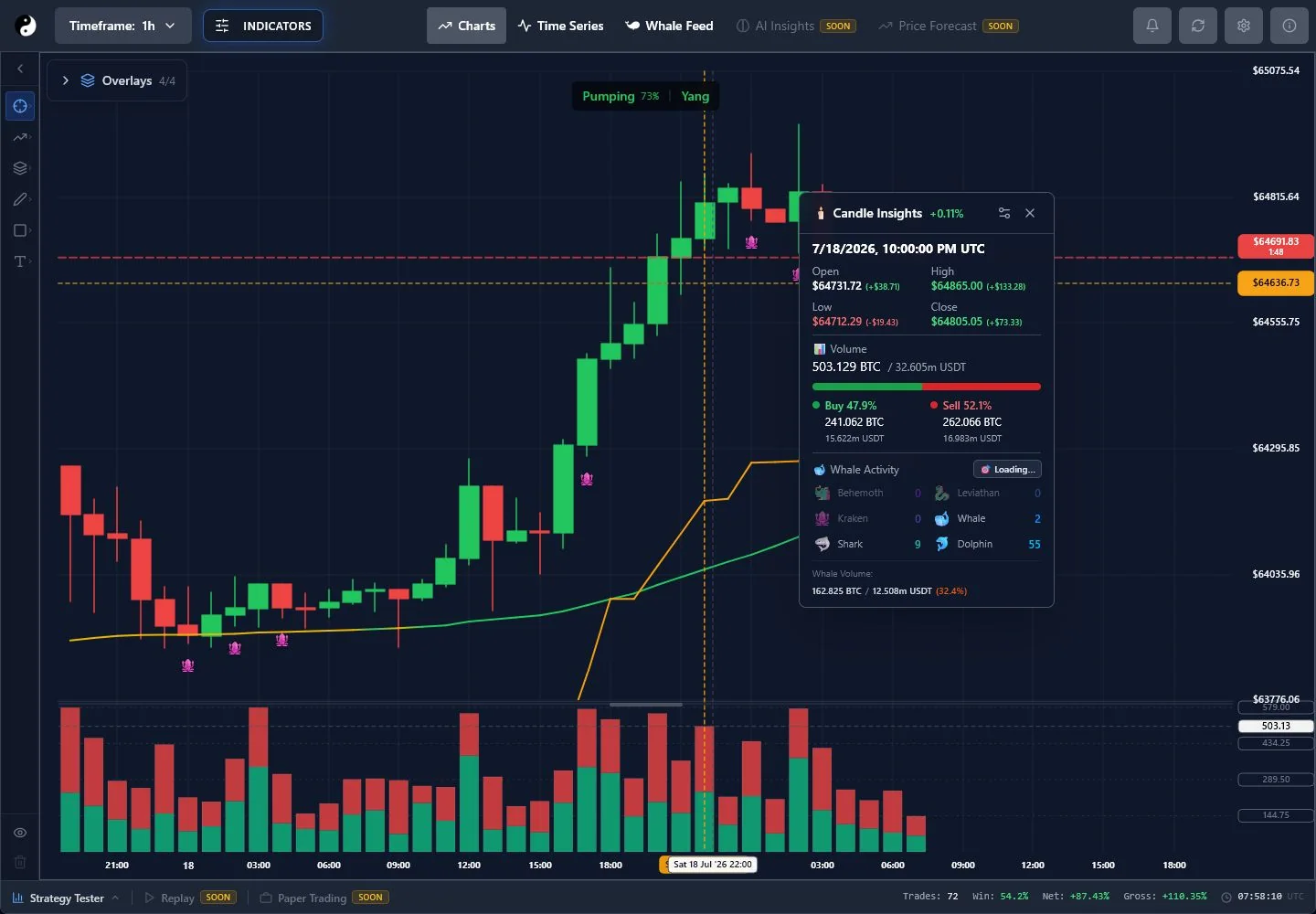Switch to the Time Series tab
Image resolution: width=1316 pixels, height=914 pixels.
click(560, 26)
